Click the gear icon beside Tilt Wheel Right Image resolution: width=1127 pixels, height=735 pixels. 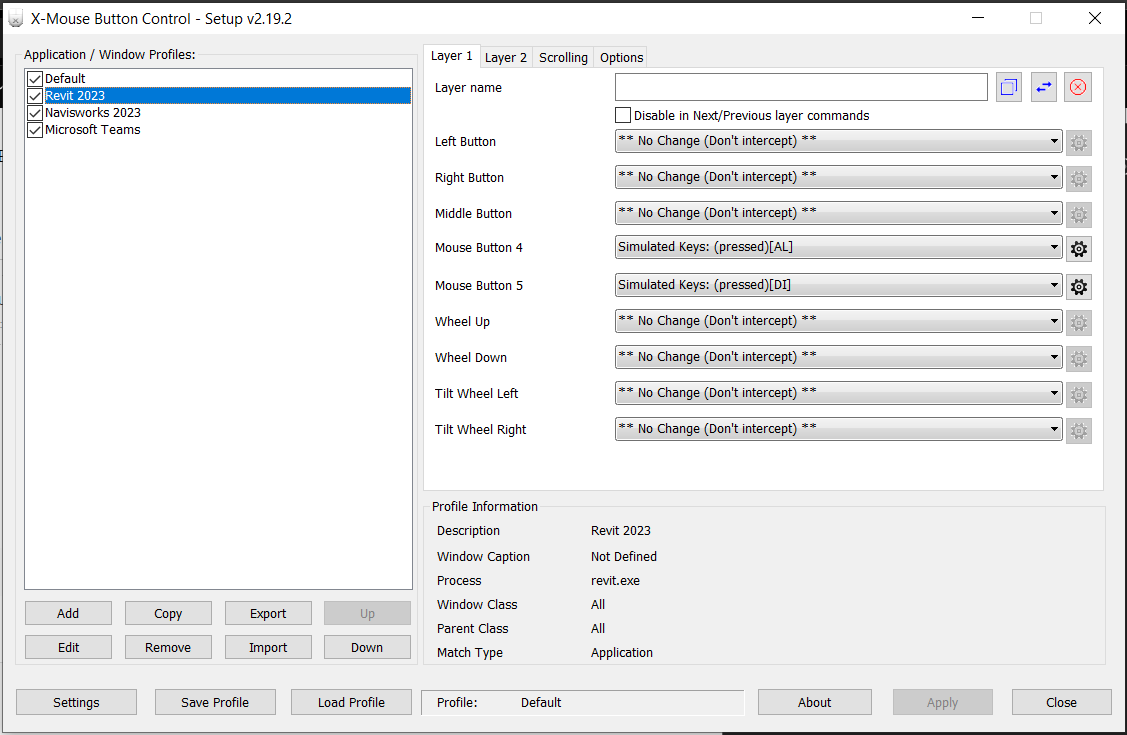tap(1078, 430)
